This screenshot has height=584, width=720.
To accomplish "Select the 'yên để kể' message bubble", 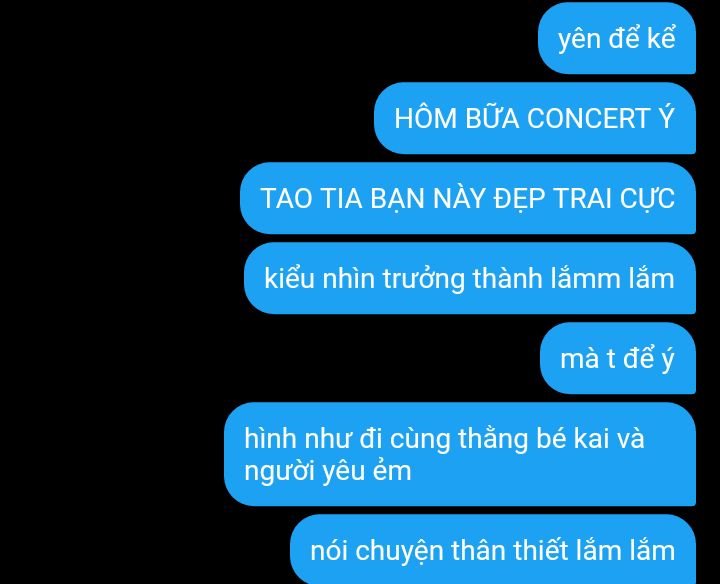I will coord(617,39).
